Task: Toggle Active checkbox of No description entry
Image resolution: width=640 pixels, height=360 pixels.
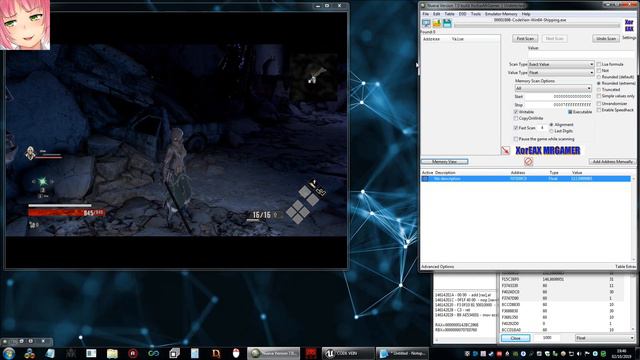Action: (425, 179)
